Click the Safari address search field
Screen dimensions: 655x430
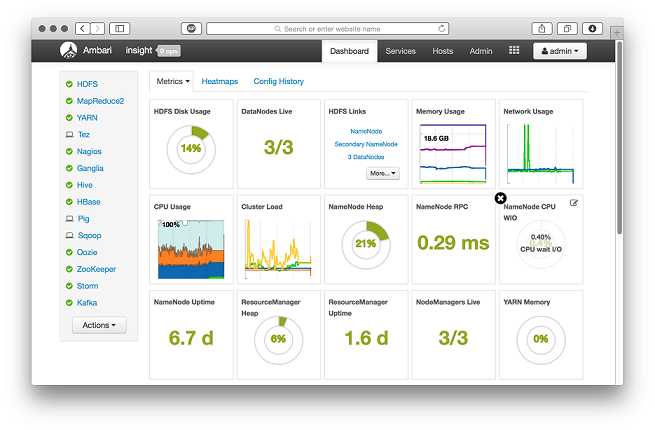click(x=328, y=28)
